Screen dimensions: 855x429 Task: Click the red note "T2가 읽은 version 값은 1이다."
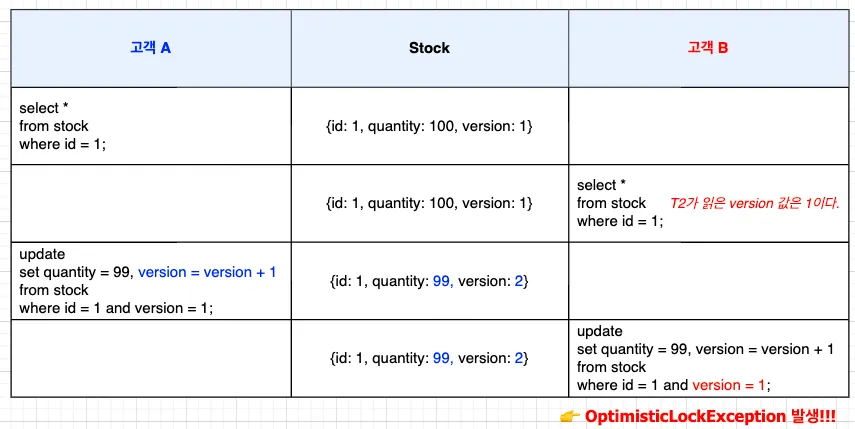pyautogui.click(x=754, y=203)
